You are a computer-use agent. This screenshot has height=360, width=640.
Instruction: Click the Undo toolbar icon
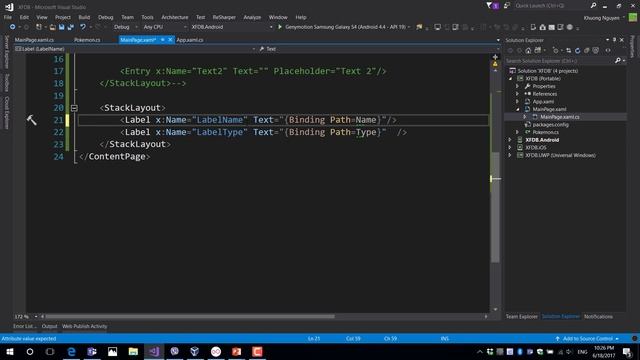coord(83,27)
